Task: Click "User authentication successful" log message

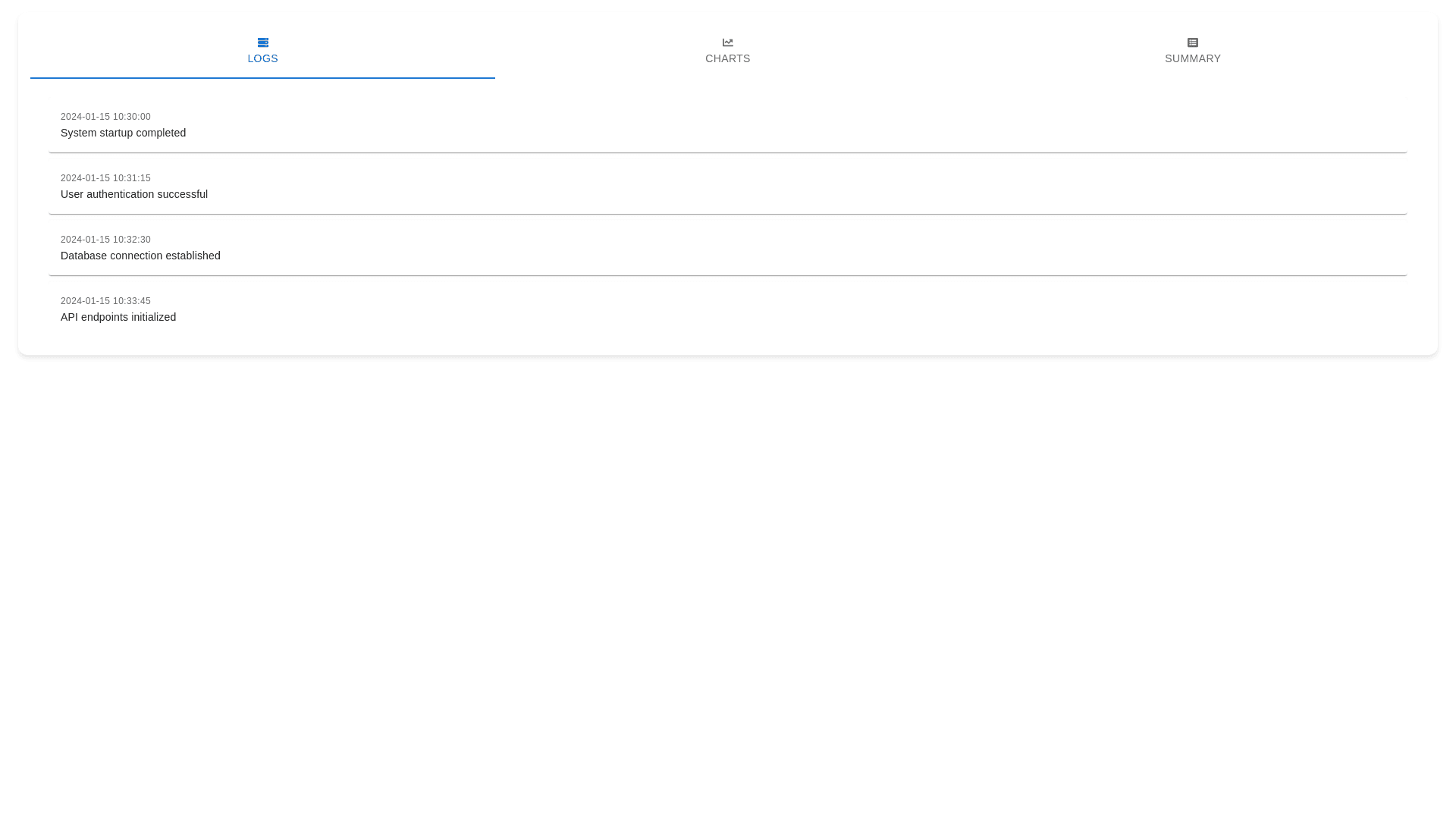Action: click(x=134, y=194)
